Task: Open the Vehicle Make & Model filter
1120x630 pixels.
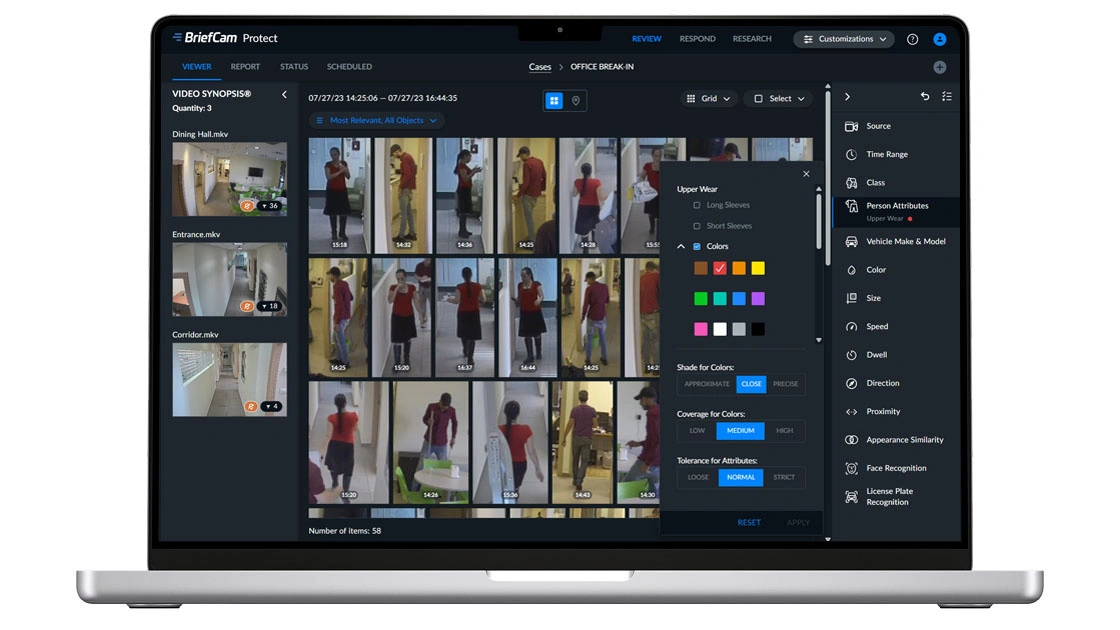Action: (x=905, y=241)
